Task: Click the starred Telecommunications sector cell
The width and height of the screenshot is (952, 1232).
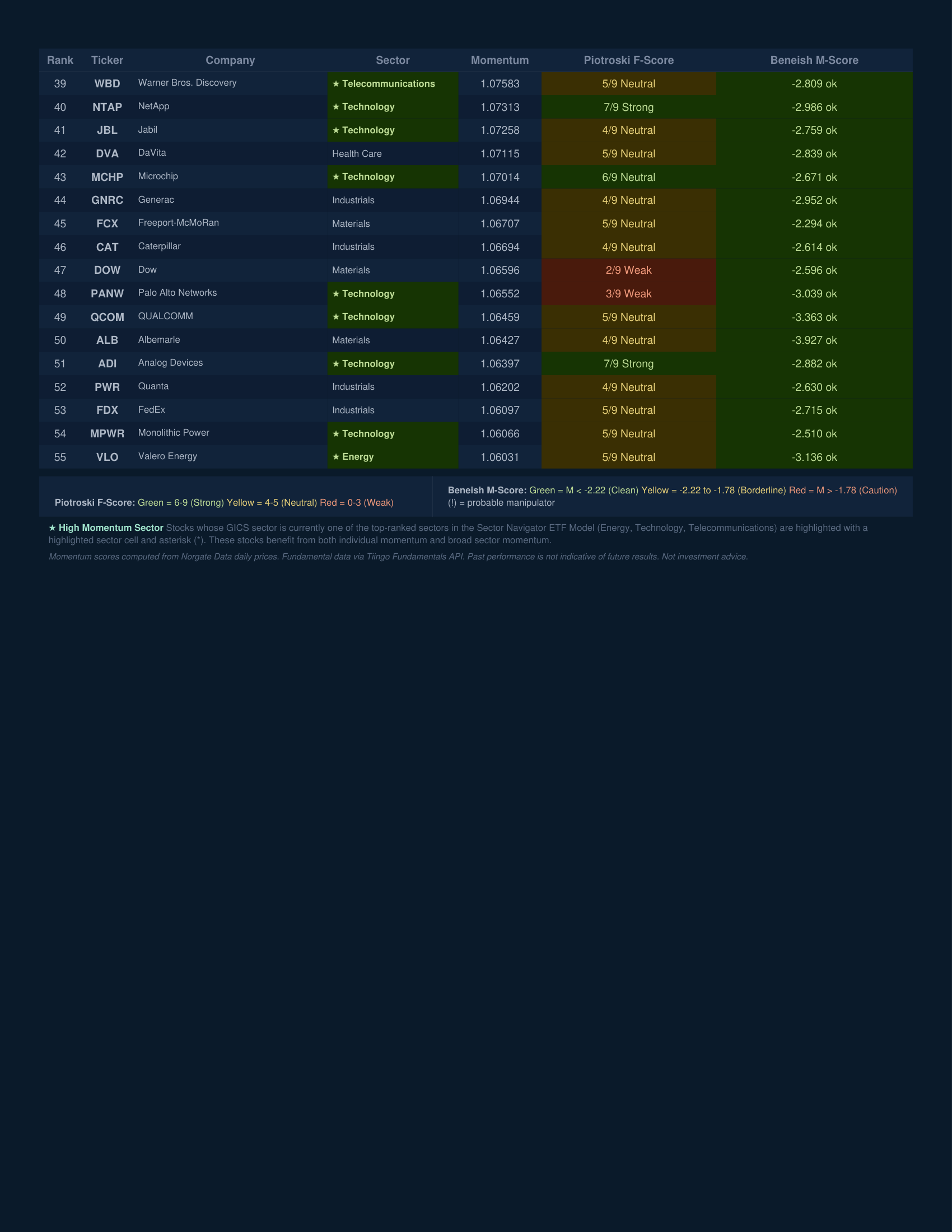Action: pyautogui.click(x=393, y=83)
